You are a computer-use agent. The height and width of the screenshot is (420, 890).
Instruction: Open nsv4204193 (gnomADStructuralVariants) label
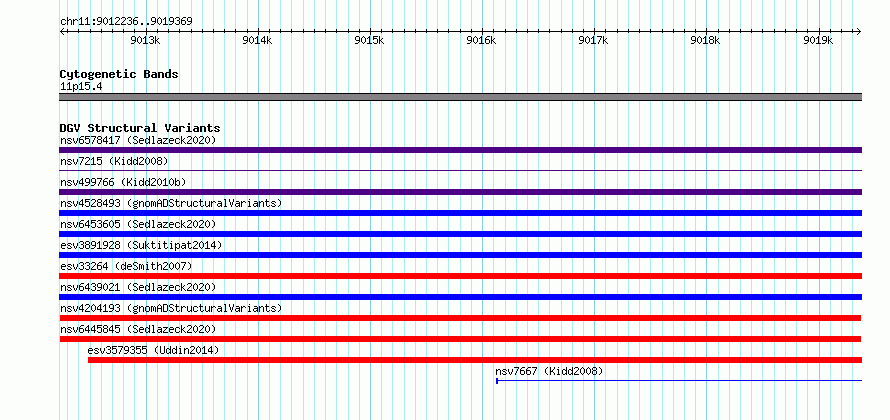(x=171, y=308)
